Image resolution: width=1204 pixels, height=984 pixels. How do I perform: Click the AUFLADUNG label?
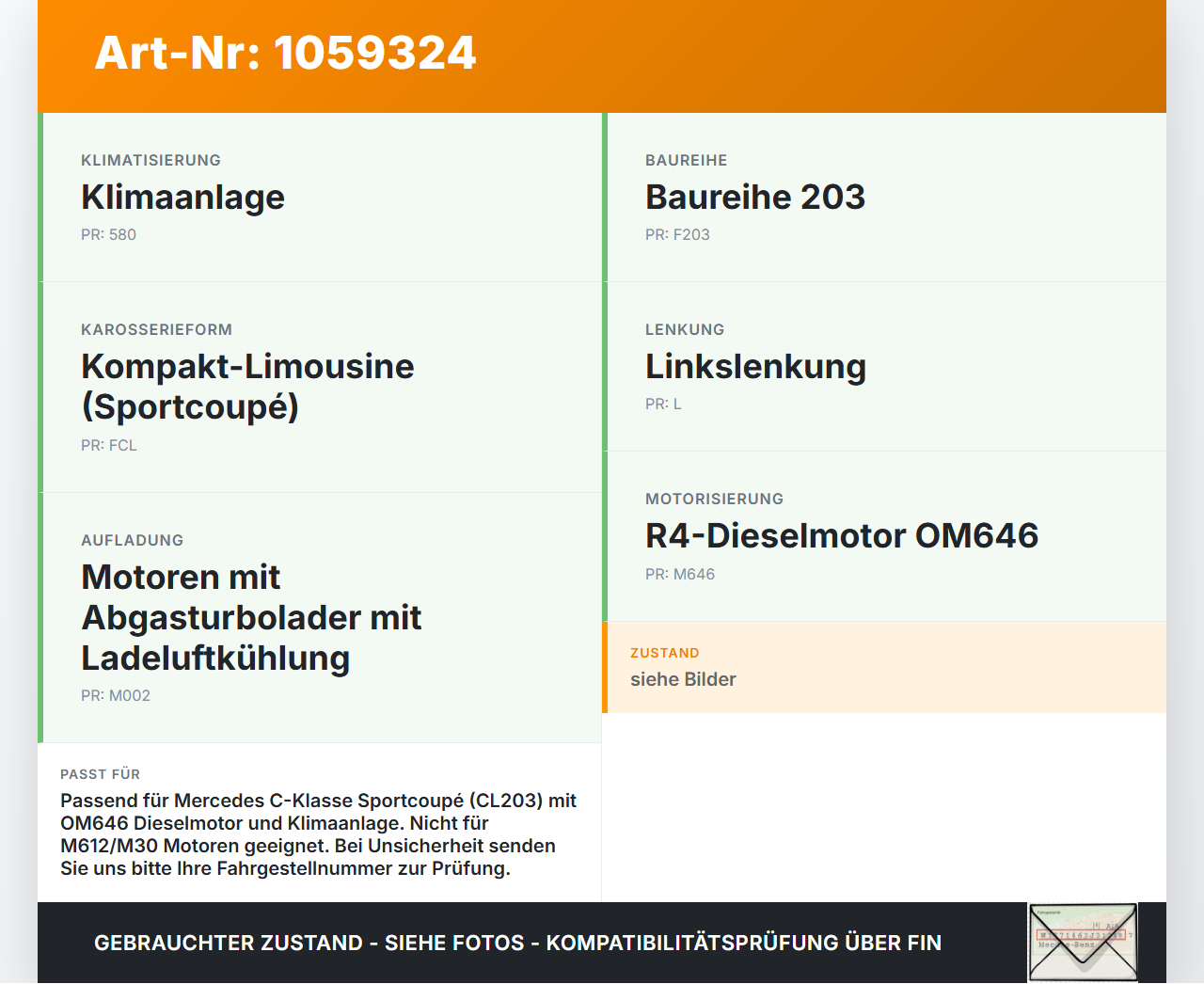[132, 540]
